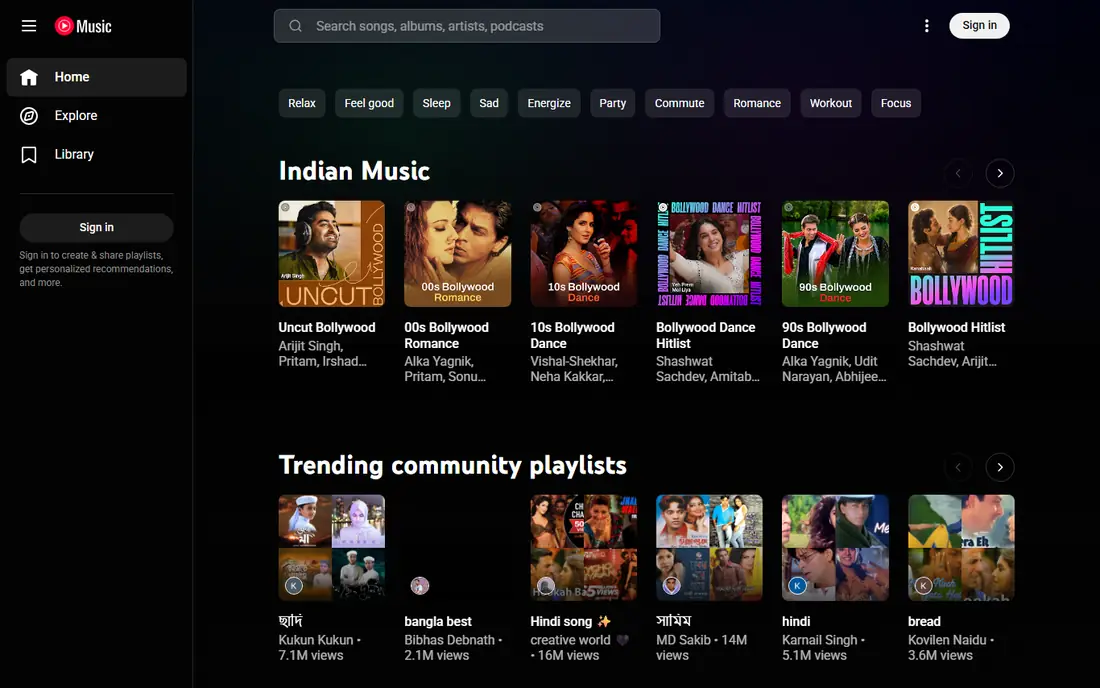Show previous Trending community playlists
The width and height of the screenshot is (1100, 688).
958,467
